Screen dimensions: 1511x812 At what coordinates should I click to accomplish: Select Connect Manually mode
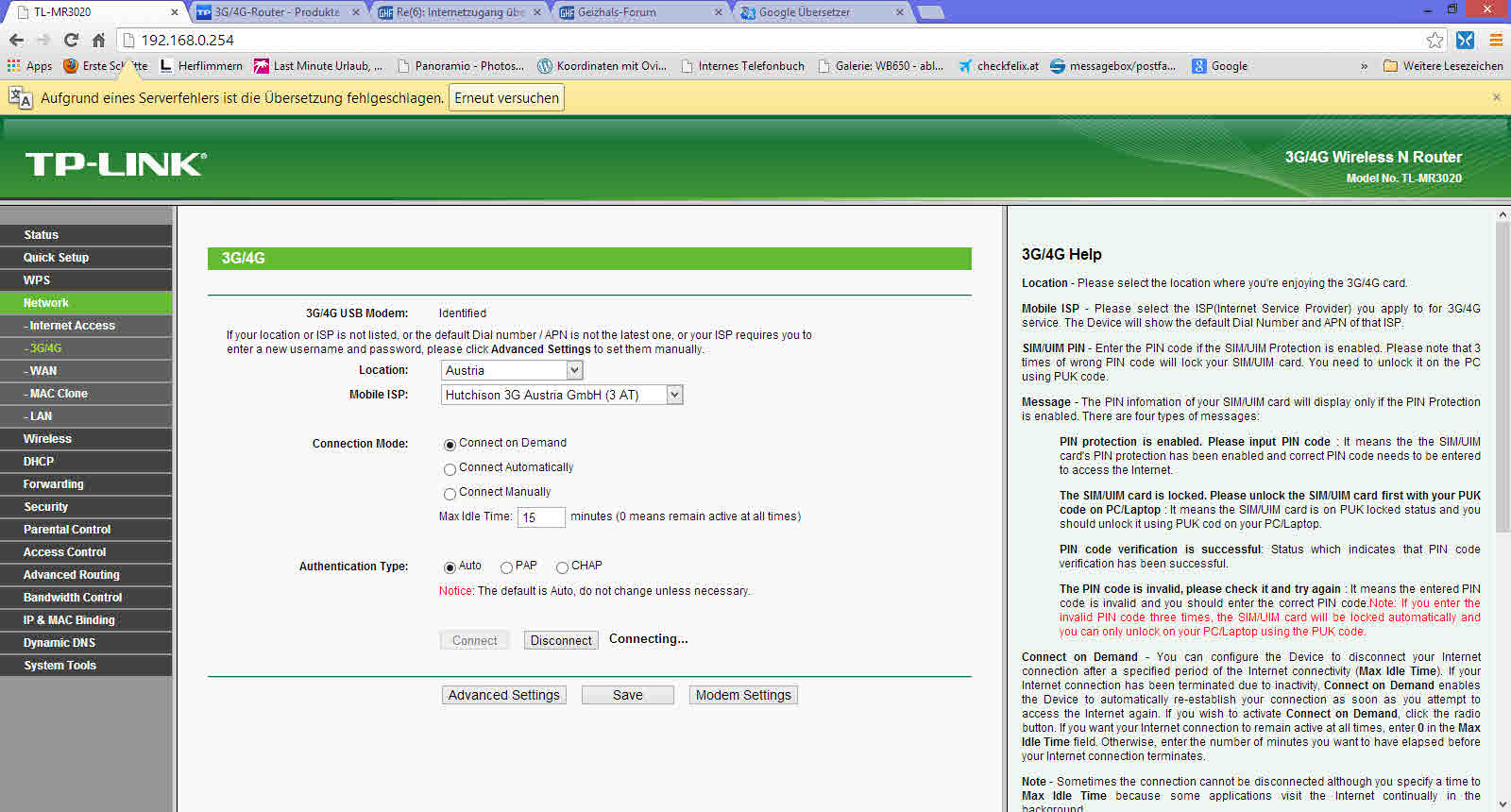coord(450,493)
